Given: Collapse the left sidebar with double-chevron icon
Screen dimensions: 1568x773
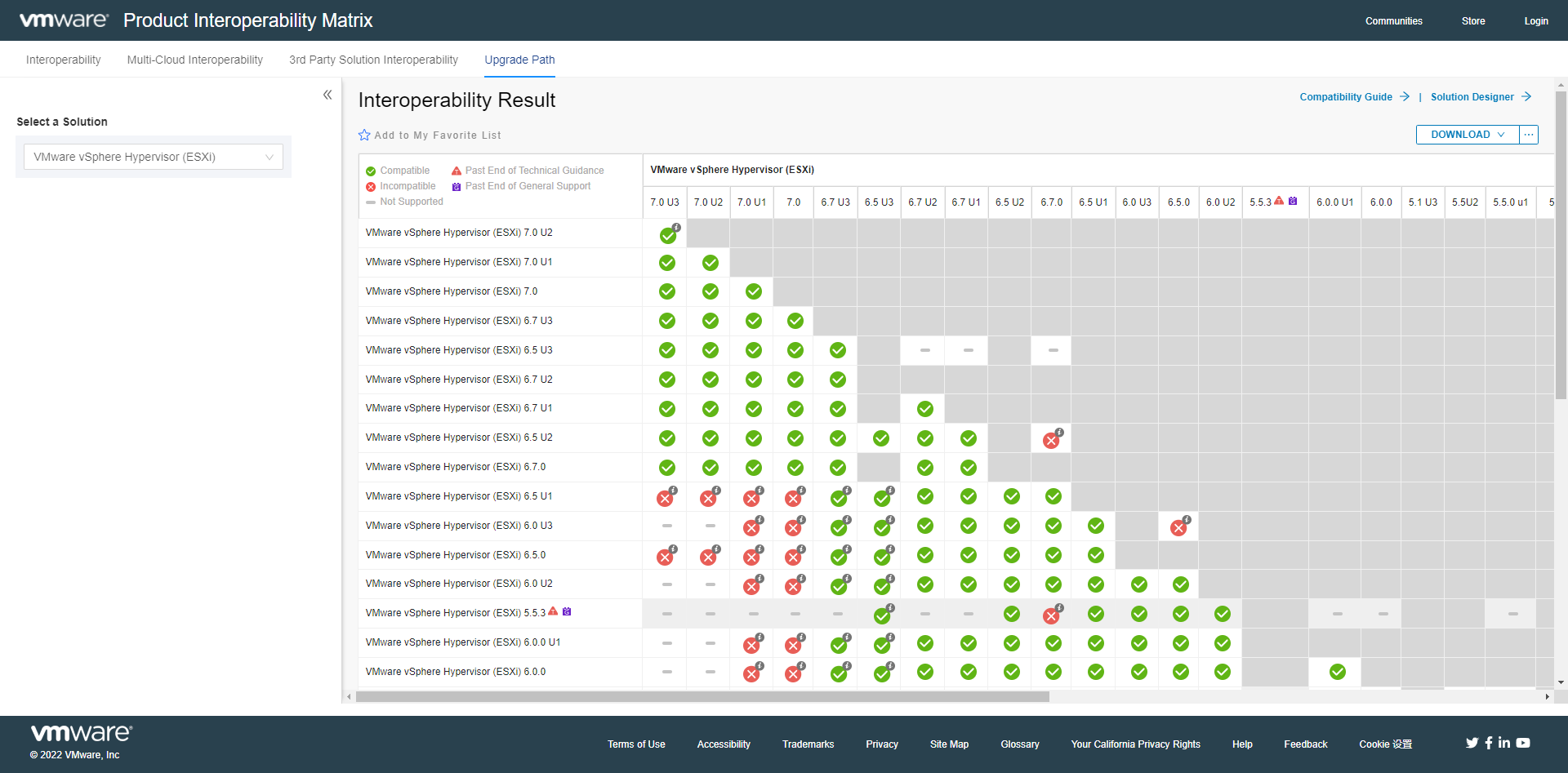Looking at the screenshot, I should 327,95.
